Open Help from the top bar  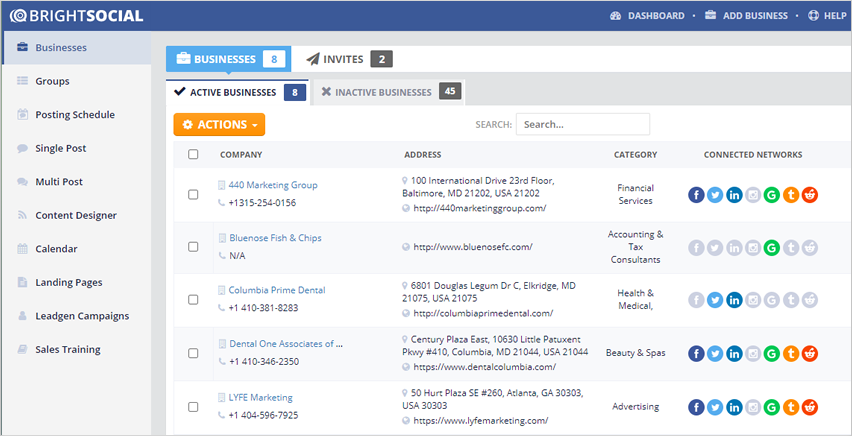pos(827,16)
